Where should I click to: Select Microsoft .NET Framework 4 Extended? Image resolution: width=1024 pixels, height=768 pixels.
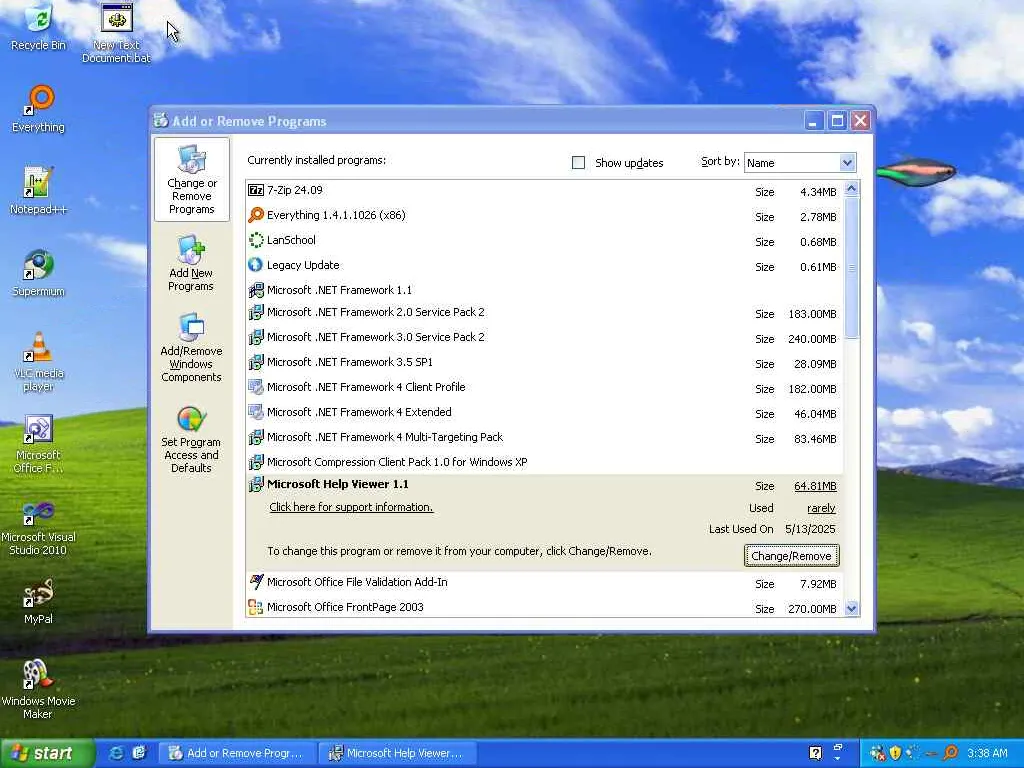click(x=545, y=413)
